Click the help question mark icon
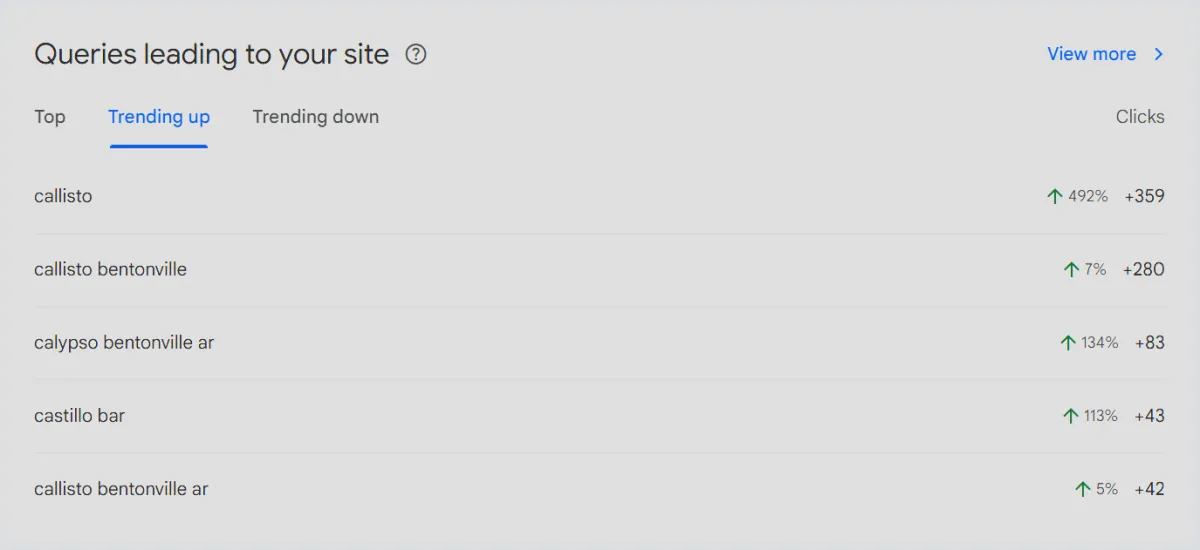 coord(416,55)
